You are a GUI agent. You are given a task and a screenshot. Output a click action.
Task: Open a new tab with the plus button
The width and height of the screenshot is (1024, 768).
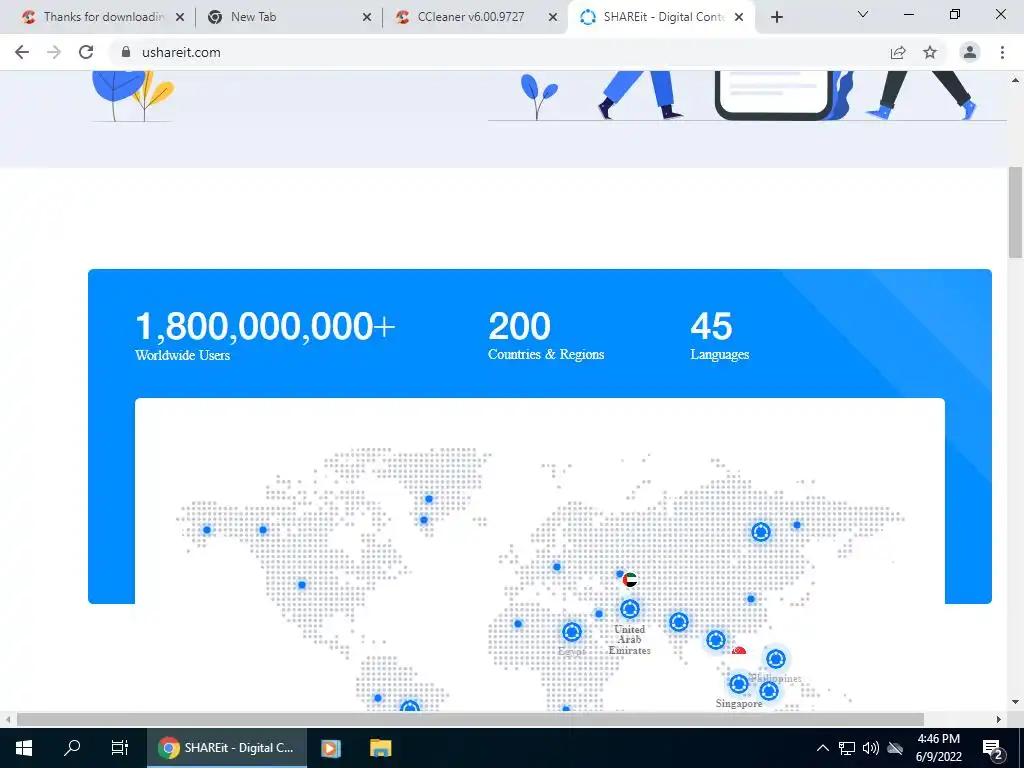click(776, 17)
